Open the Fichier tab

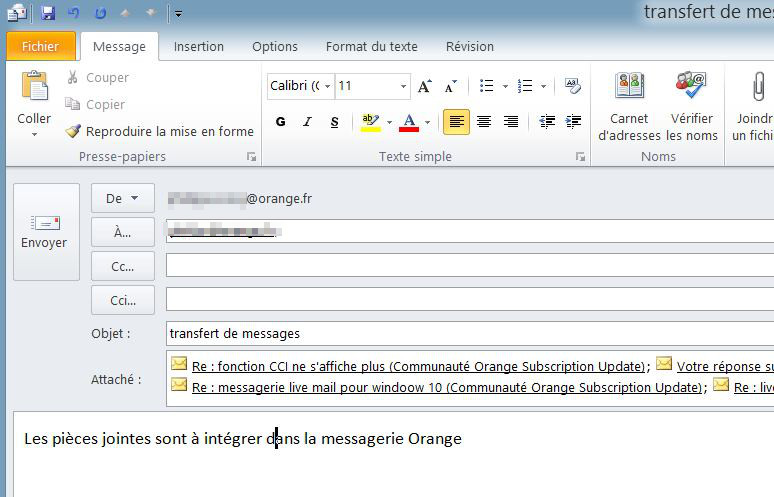pyautogui.click(x=40, y=46)
